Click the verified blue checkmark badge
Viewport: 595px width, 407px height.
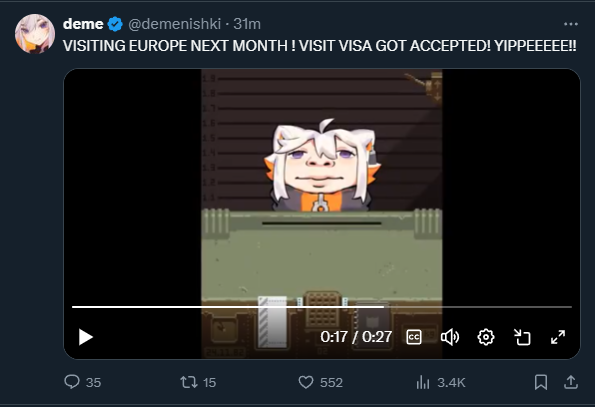click(115, 24)
